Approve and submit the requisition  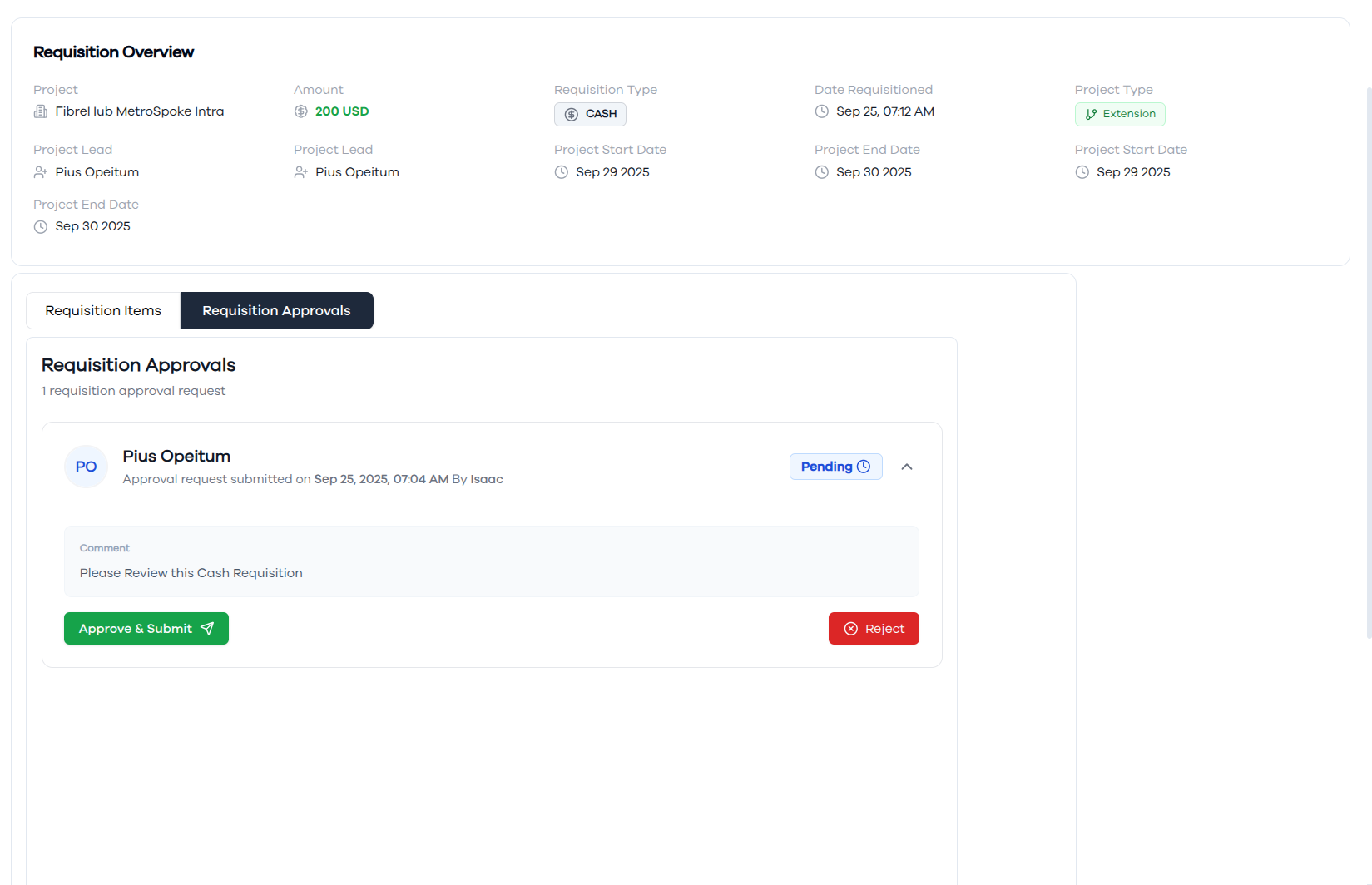[146, 629]
